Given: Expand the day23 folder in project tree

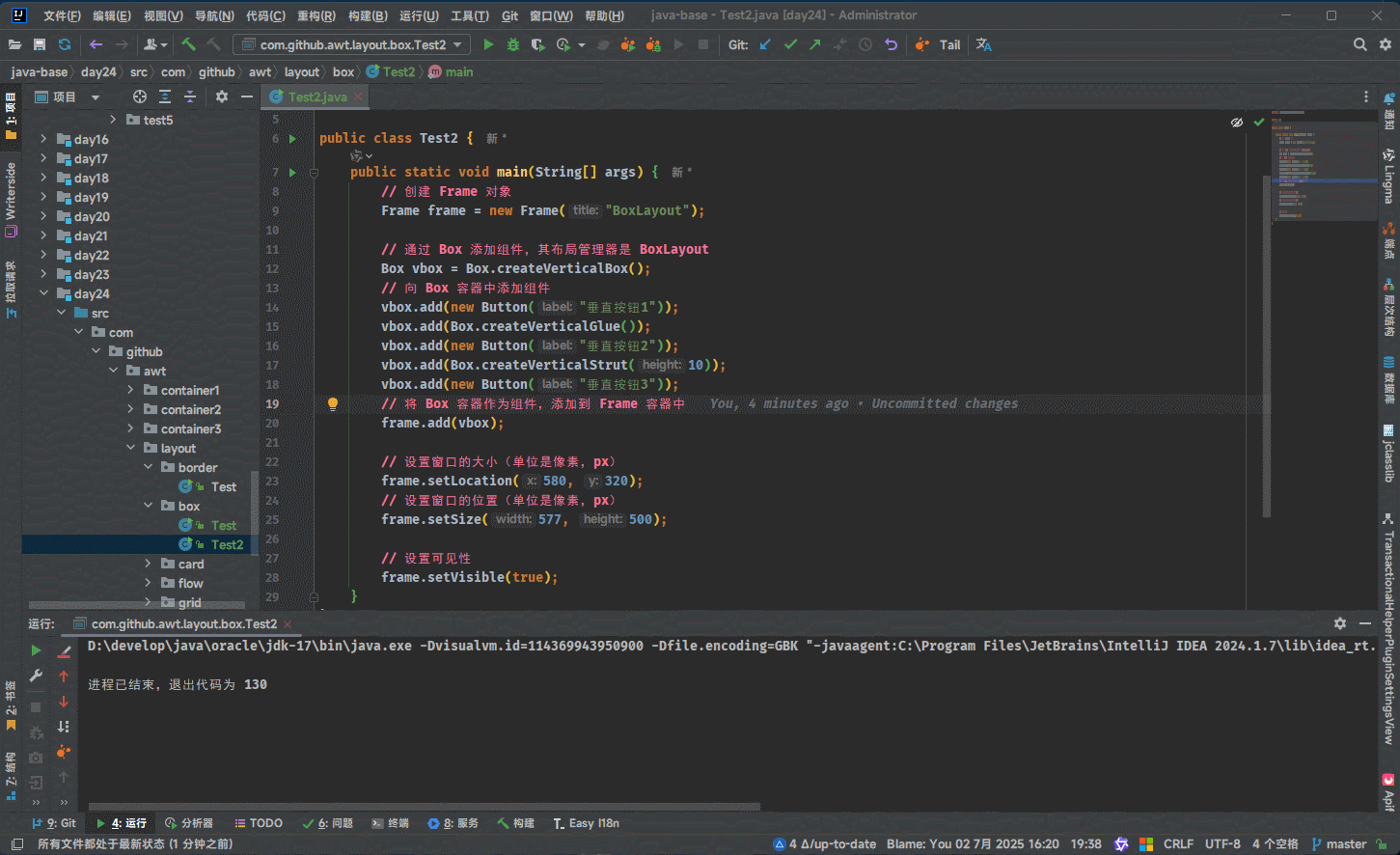Looking at the screenshot, I should [43, 274].
